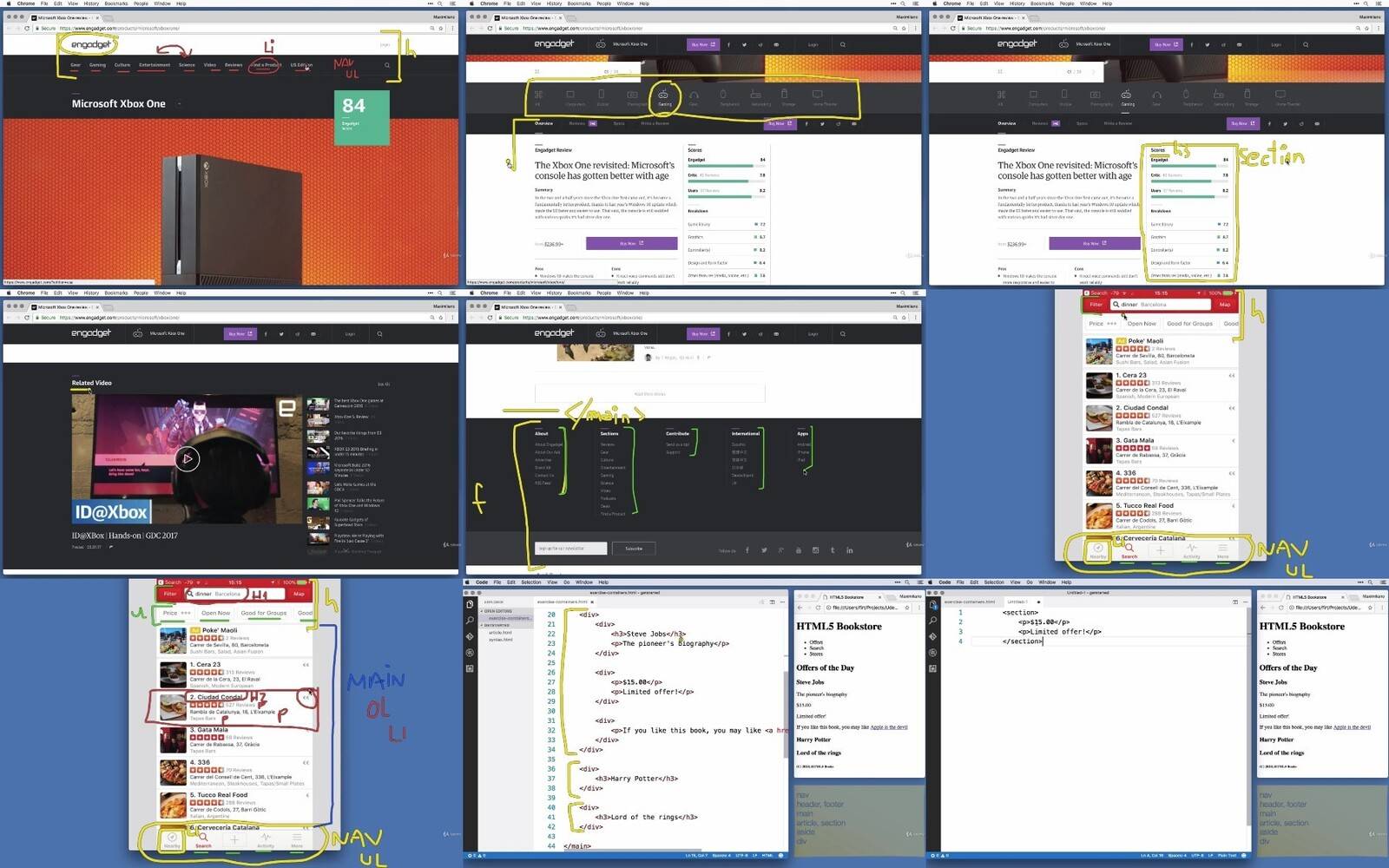
Task: Open the See All link beside Related Video
Action: tap(384, 384)
